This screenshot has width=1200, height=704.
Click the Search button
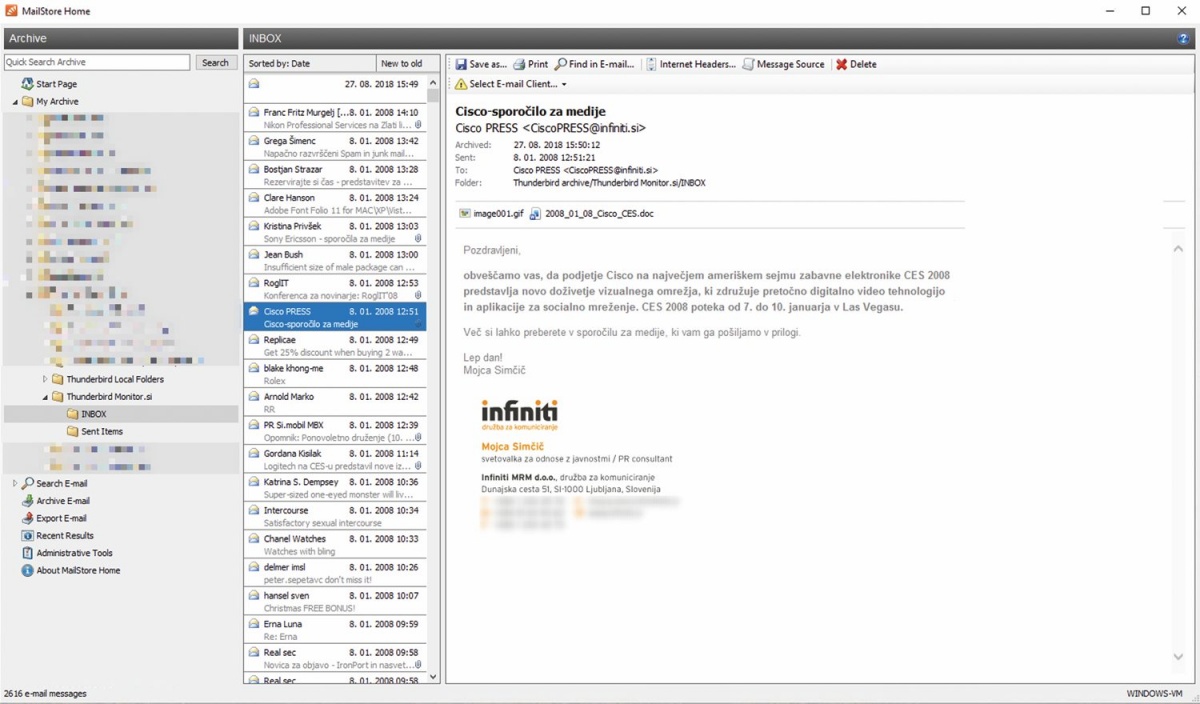click(215, 62)
